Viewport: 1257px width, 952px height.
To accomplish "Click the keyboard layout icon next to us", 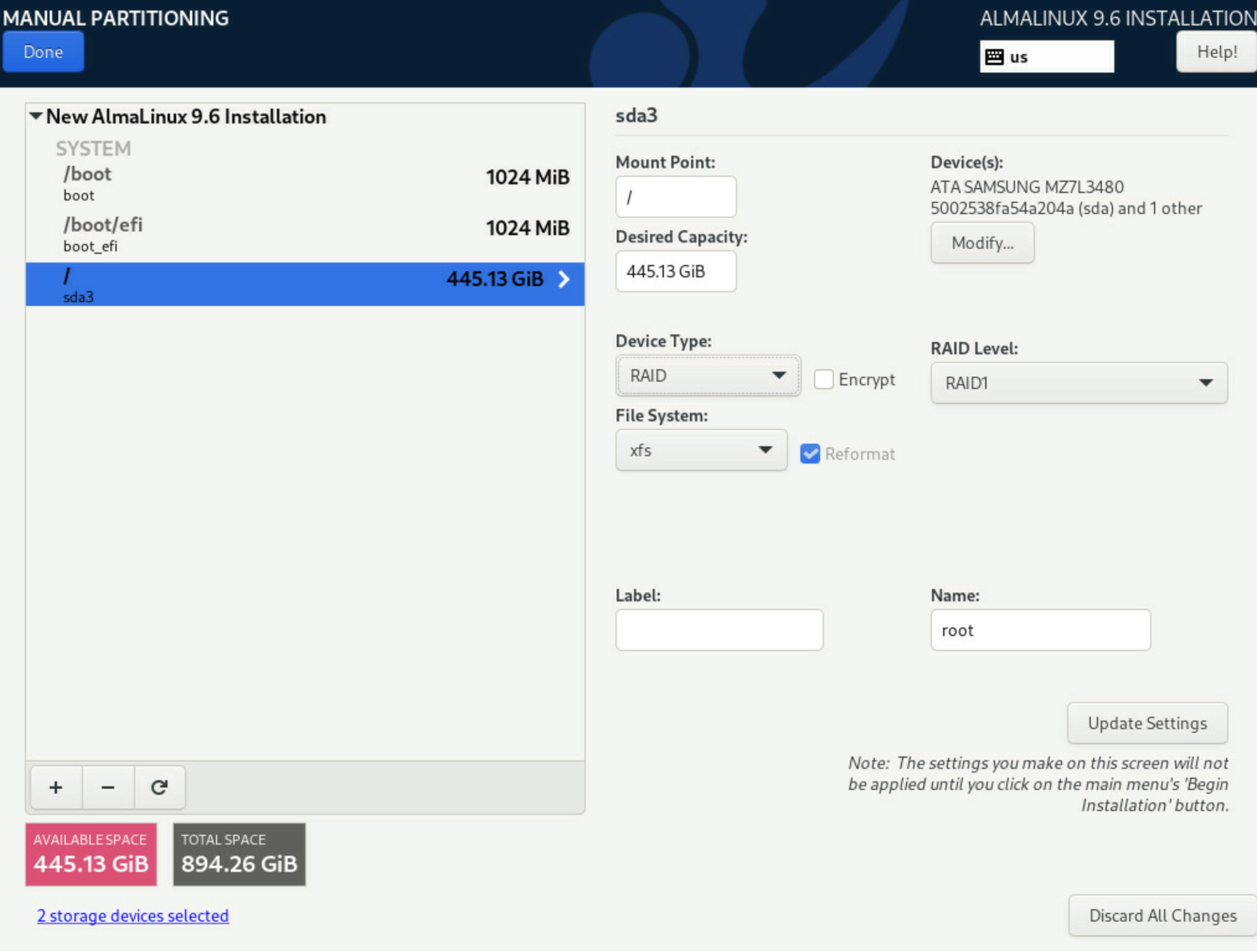I will 994,56.
